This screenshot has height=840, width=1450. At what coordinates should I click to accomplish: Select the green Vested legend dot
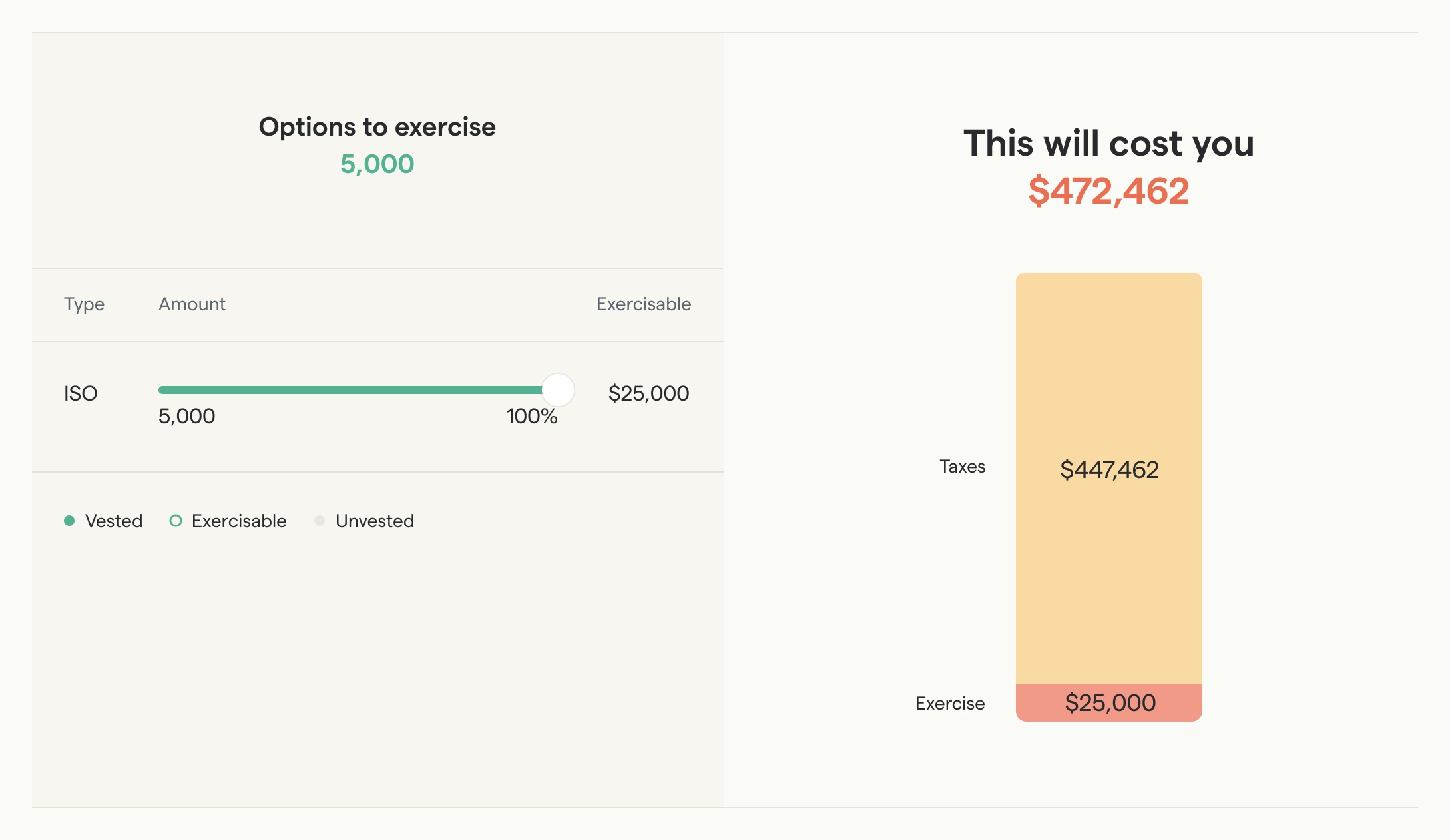[x=71, y=521]
